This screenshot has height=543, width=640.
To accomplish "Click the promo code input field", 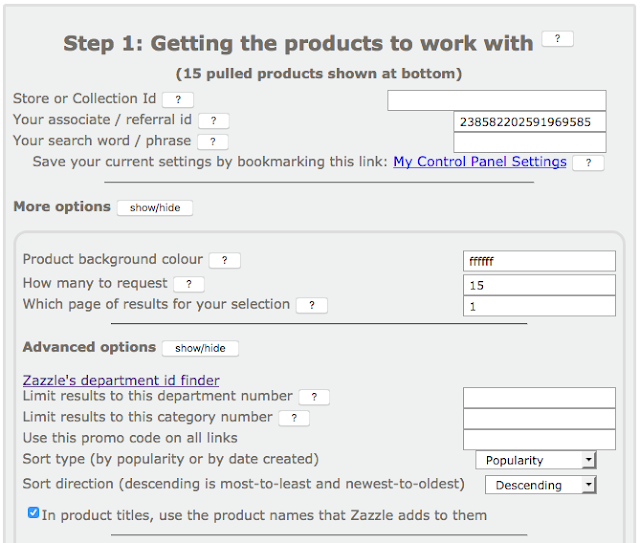I will pos(539,439).
